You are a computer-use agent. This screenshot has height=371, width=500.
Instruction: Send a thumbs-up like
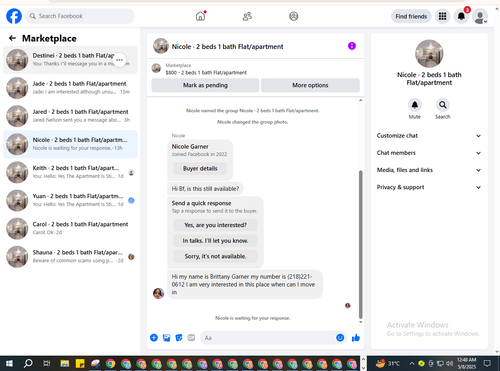coord(356,338)
